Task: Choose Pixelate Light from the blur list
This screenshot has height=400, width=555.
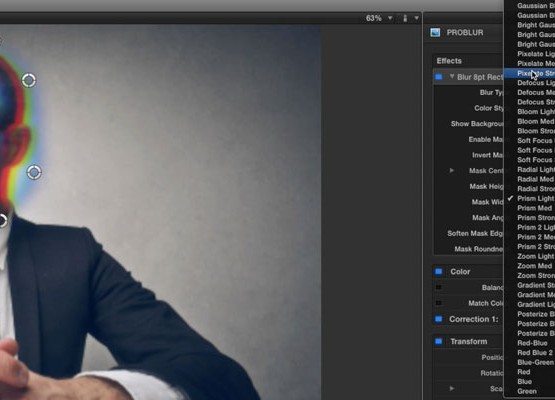Action: (x=536, y=54)
